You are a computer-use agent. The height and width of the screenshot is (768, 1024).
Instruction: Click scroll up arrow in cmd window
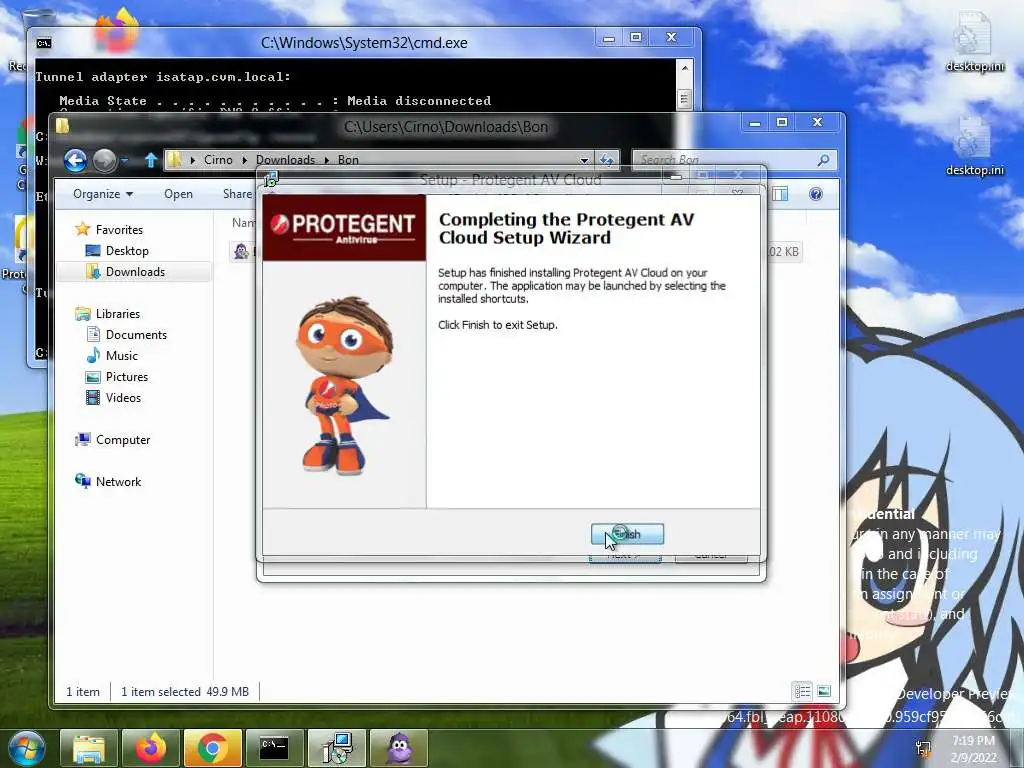tap(684, 69)
